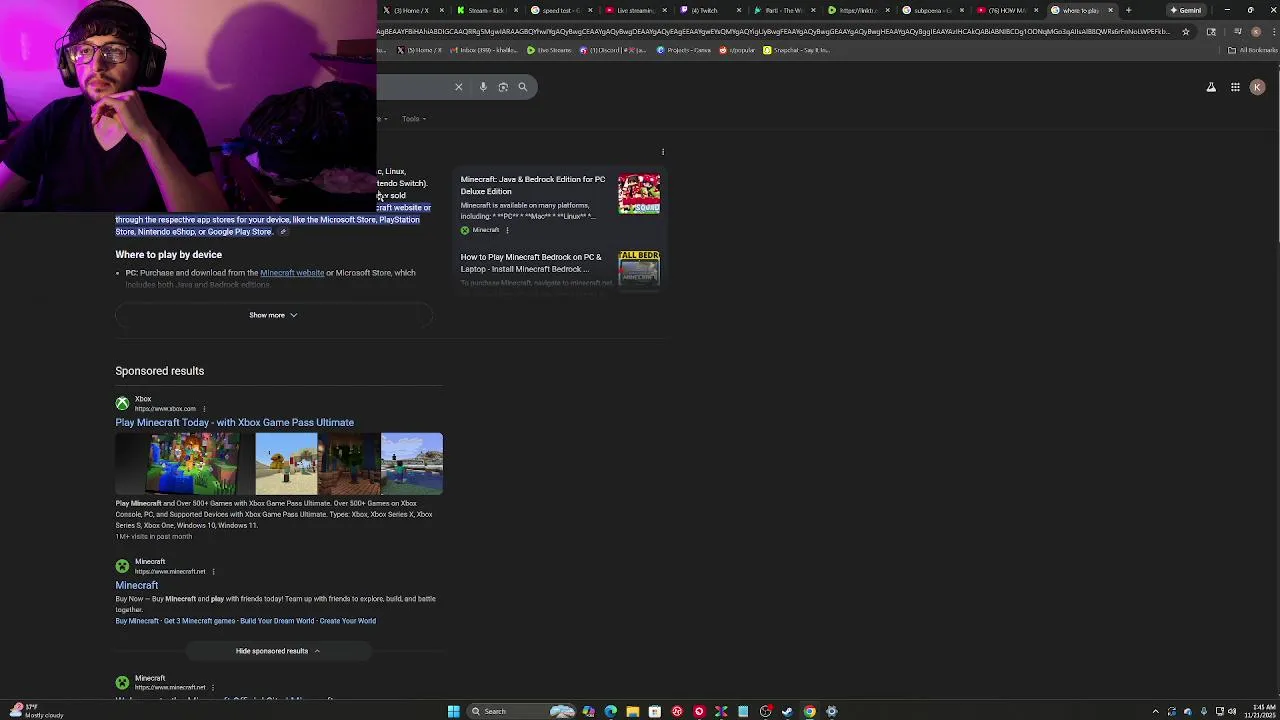Click the Xbox logo favicon in the ad
Screen dimensions: 1280x720
tap(122, 403)
